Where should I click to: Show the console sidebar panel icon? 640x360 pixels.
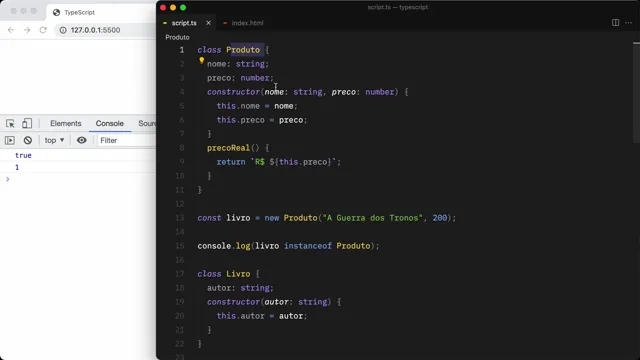coord(10,140)
